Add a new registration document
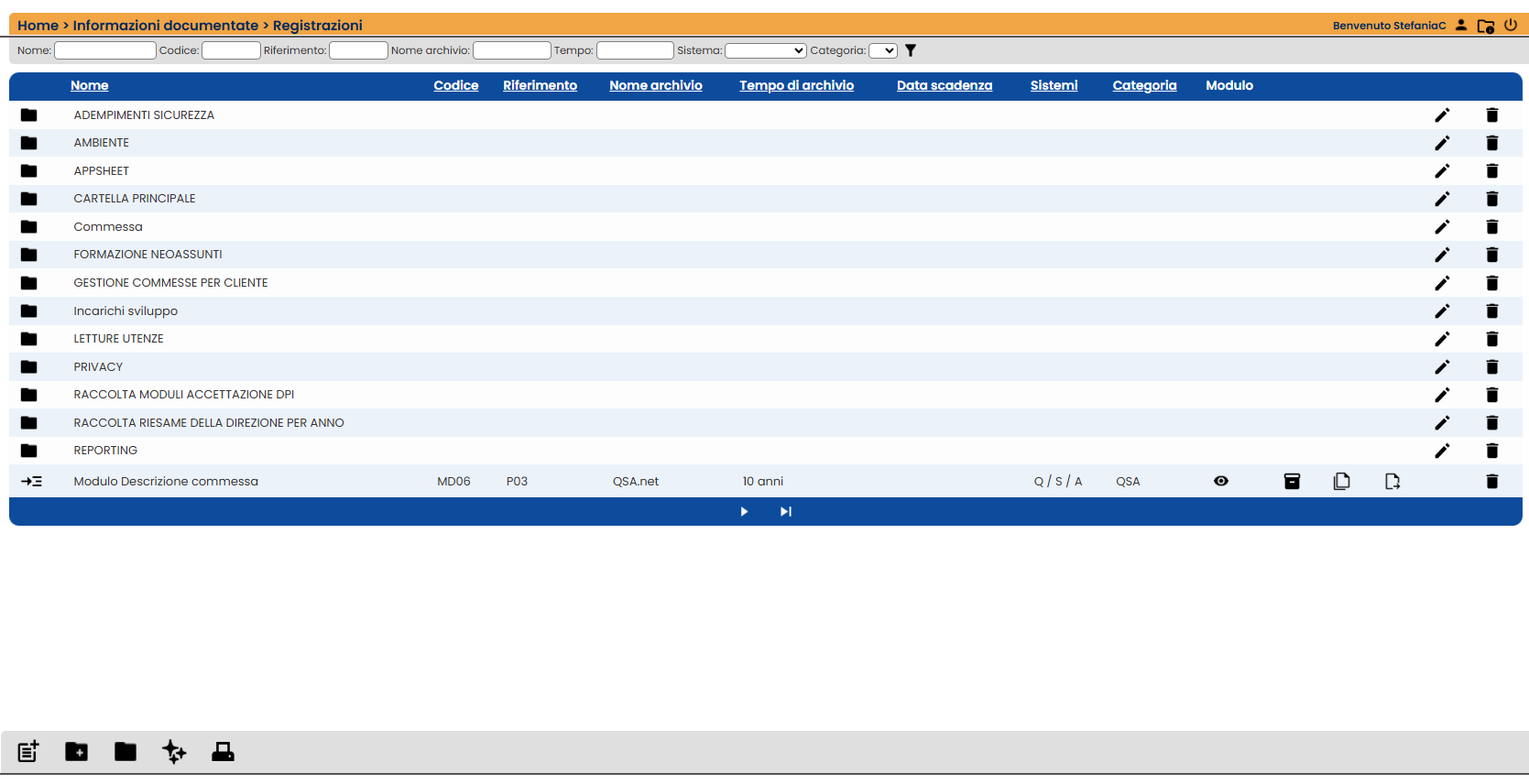1529x784 pixels. (28, 752)
